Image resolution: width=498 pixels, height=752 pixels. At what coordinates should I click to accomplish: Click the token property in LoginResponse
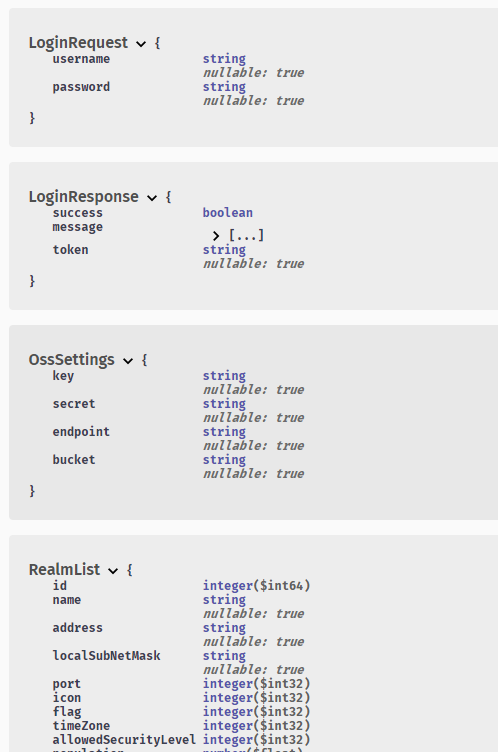tap(71, 250)
